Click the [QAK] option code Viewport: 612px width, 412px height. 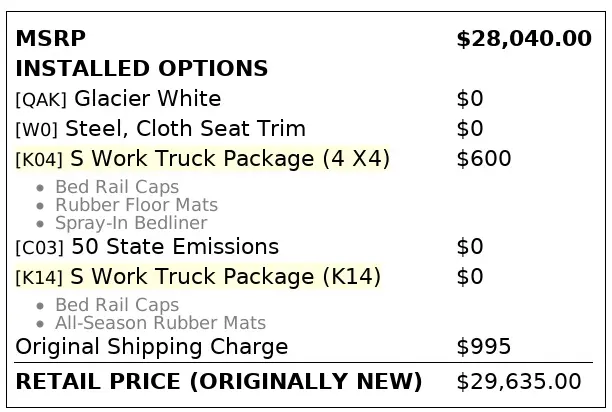click(41, 100)
